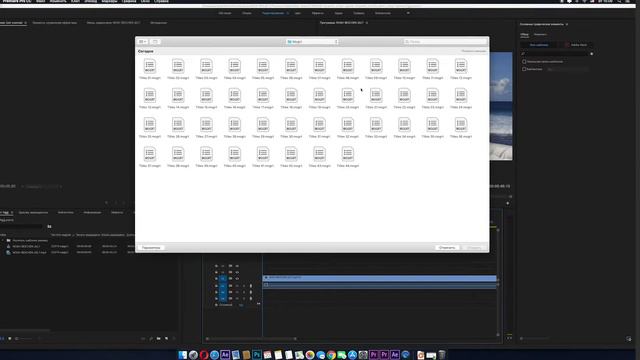Switch to the Цвет workspace tab

coord(298,13)
